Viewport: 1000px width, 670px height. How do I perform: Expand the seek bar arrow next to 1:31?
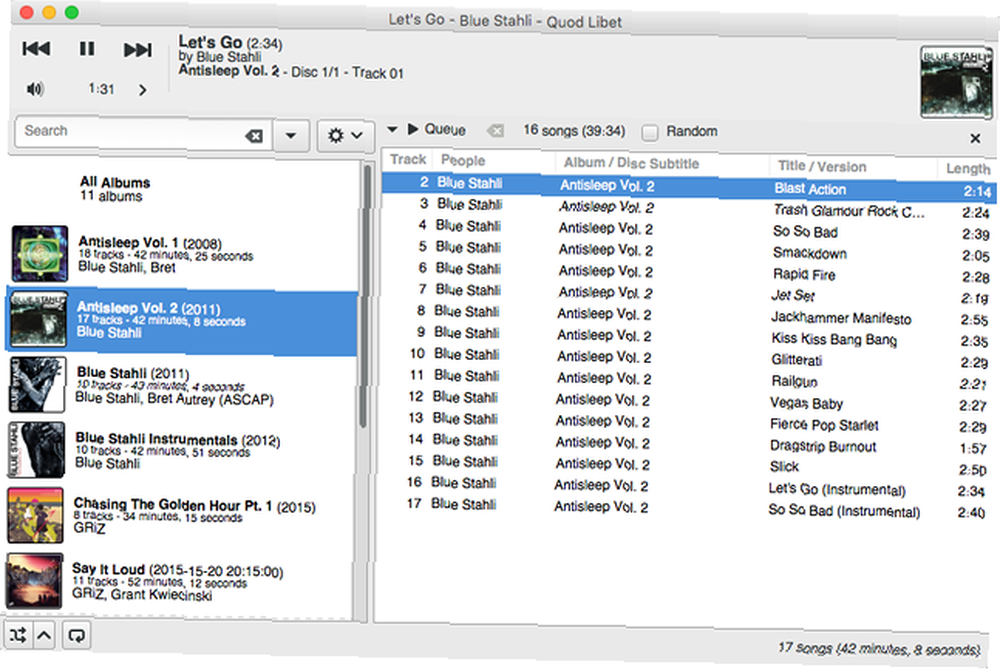(142, 90)
